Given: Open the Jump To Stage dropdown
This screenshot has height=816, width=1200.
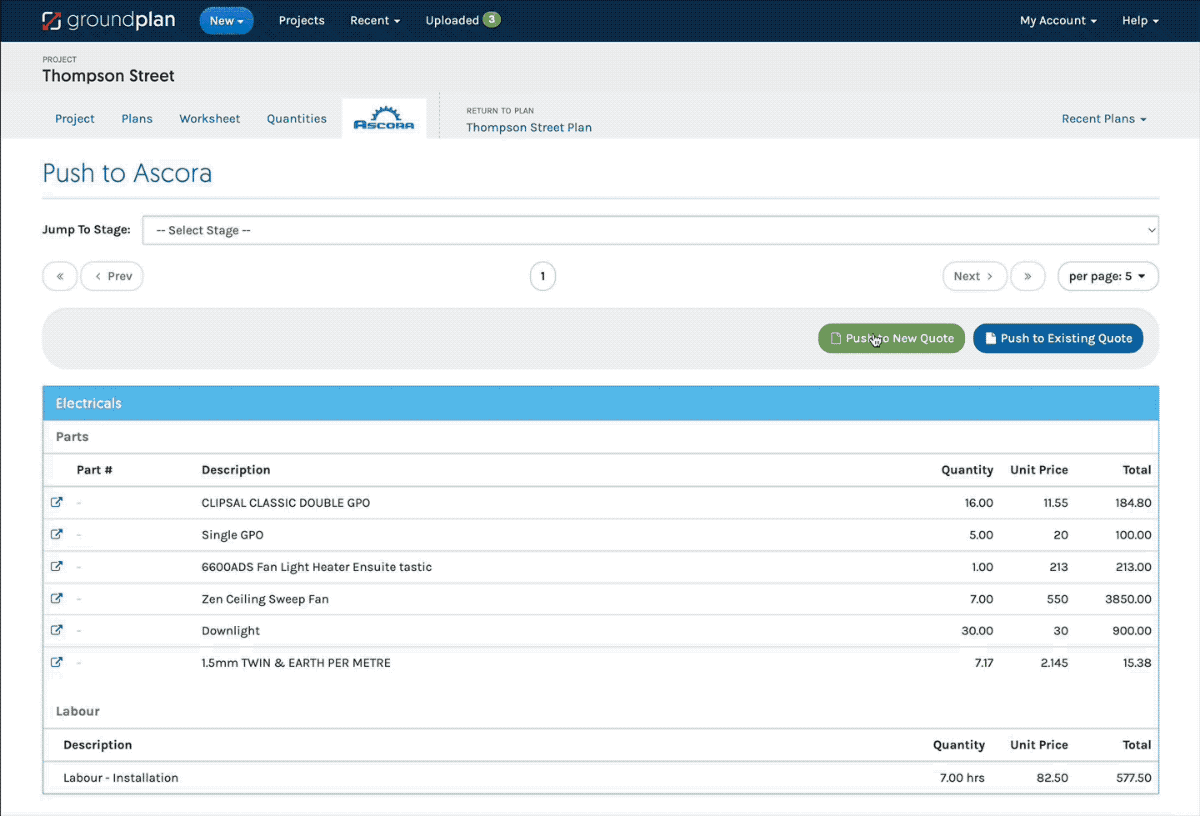Looking at the screenshot, I should coord(650,229).
